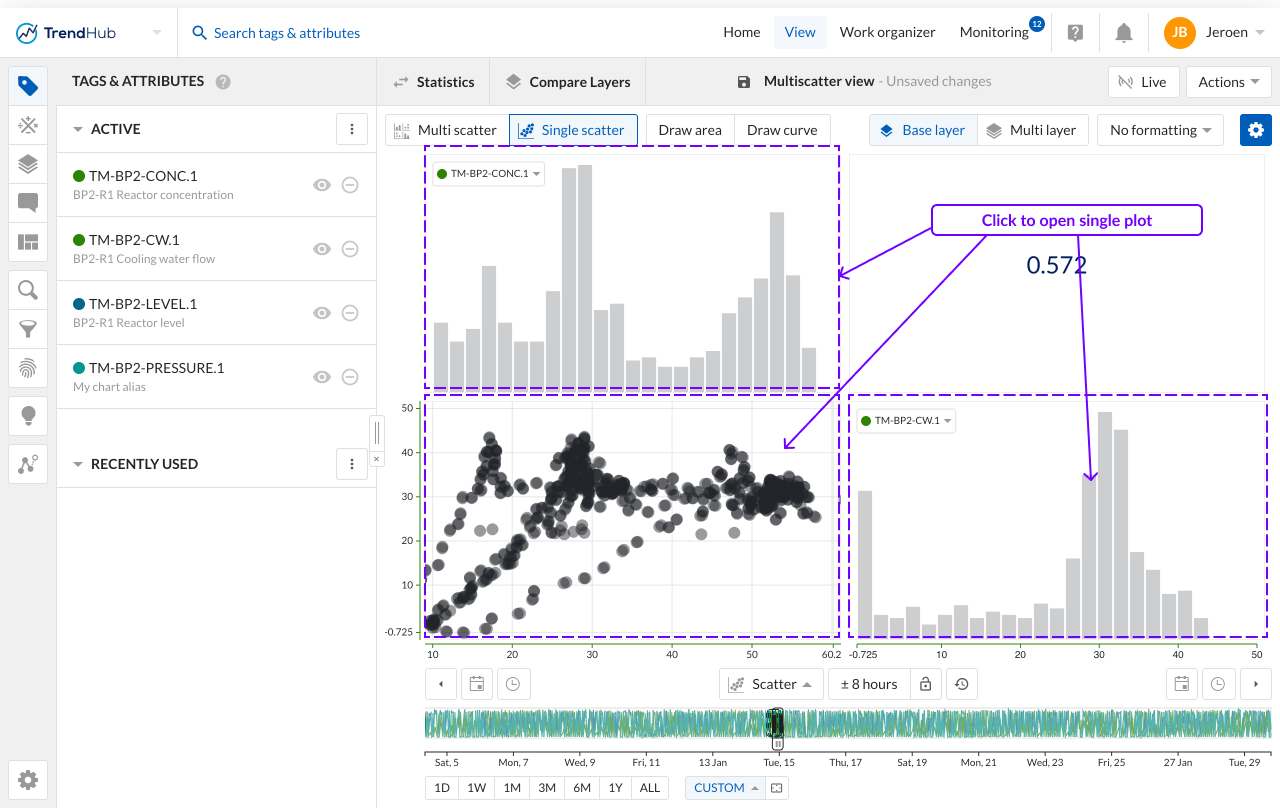The image size is (1280, 808).
Task: Open the Work organizer menu item
Action: pyautogui.click(x=887, y=31)
